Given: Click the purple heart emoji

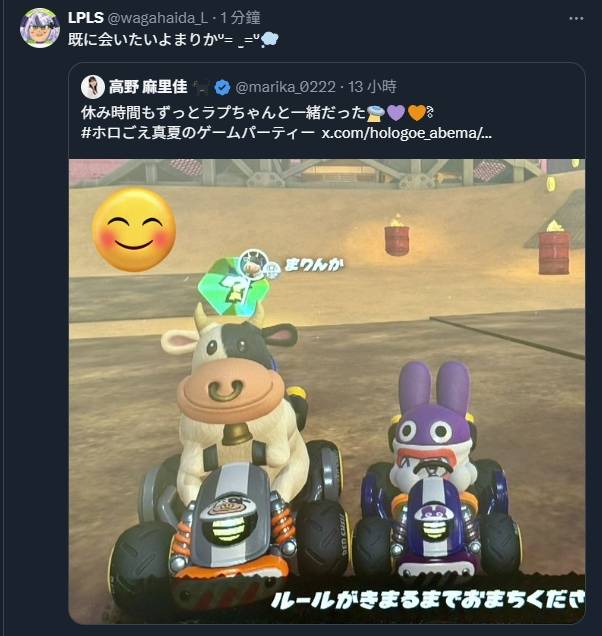Looking at the screenshot, I should tap(396, 113).
